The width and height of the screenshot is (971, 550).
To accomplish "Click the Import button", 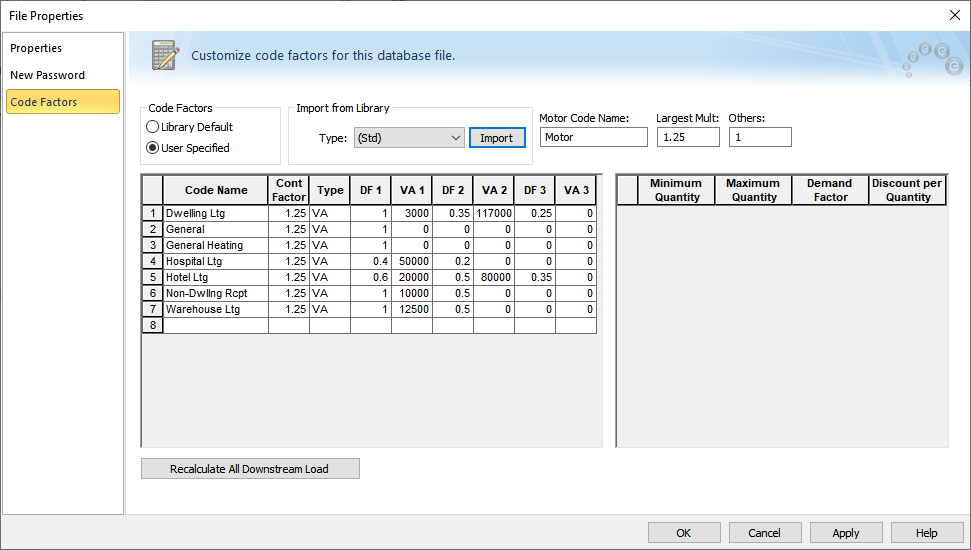I will (x=497, y=138).
